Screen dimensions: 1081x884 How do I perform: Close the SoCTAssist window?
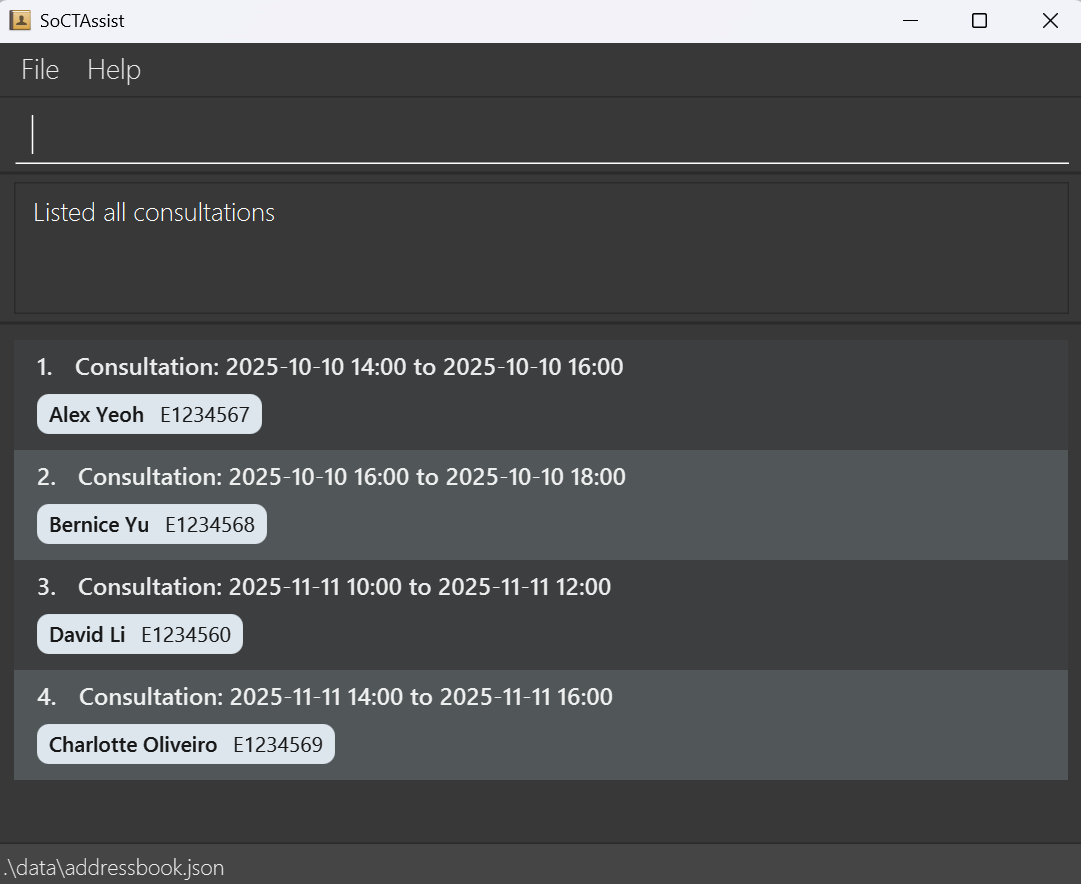(x=1050, y=21)
